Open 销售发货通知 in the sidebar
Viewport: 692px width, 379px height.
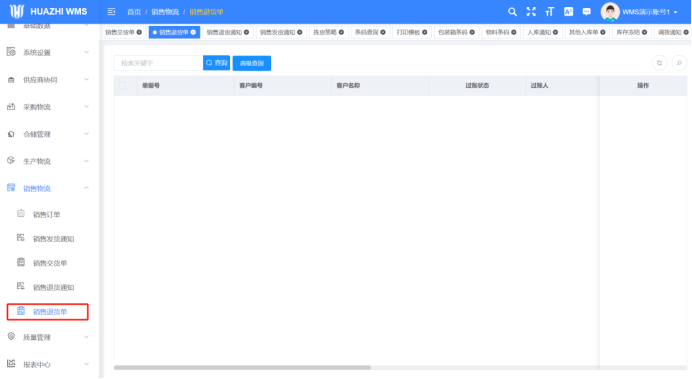[53, 239]
